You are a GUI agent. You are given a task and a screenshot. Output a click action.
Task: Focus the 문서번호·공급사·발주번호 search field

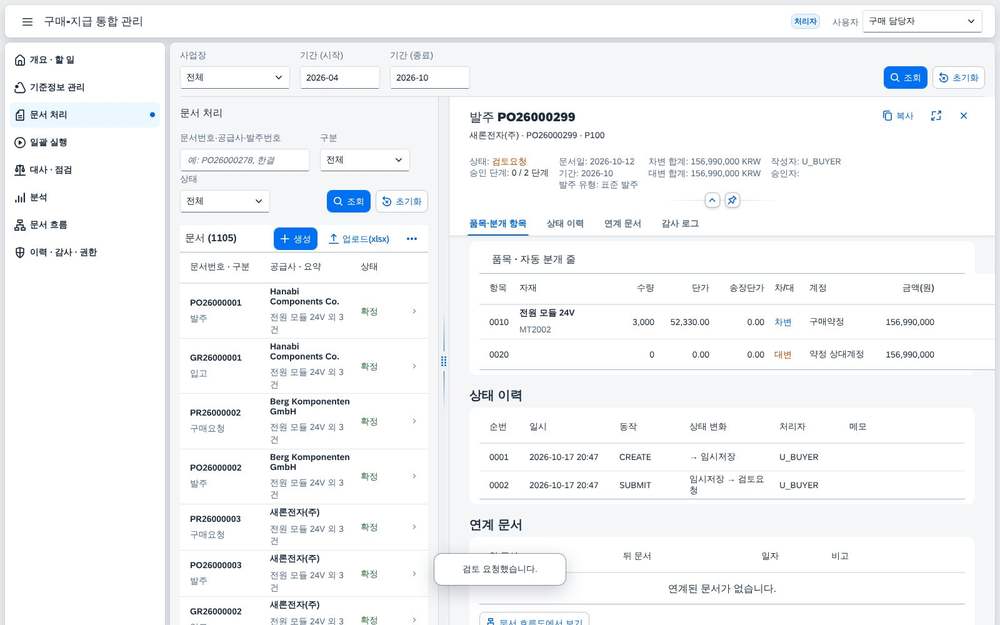pos(245,160)
